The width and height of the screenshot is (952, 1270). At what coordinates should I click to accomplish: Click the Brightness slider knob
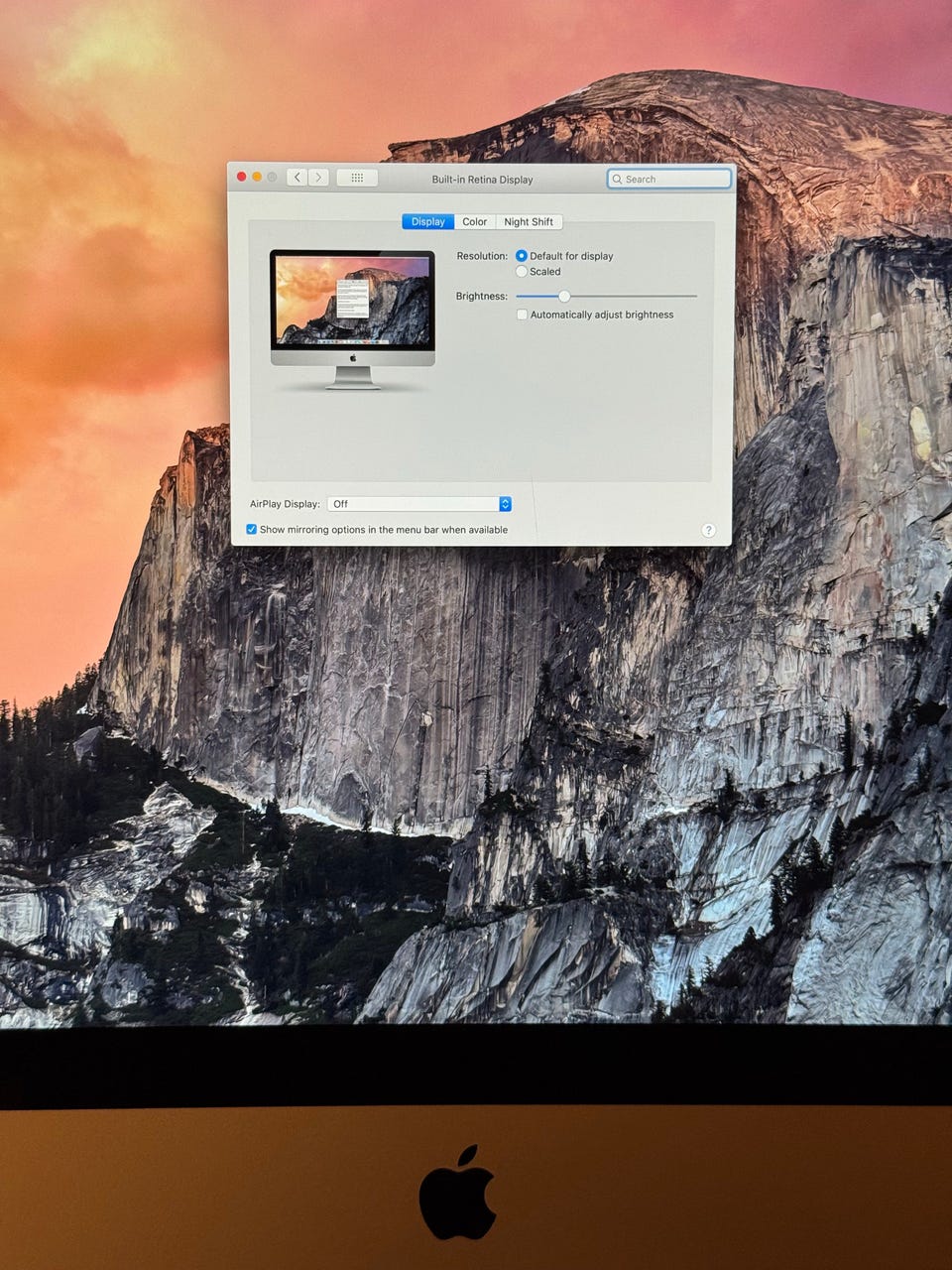coord(564,296)
